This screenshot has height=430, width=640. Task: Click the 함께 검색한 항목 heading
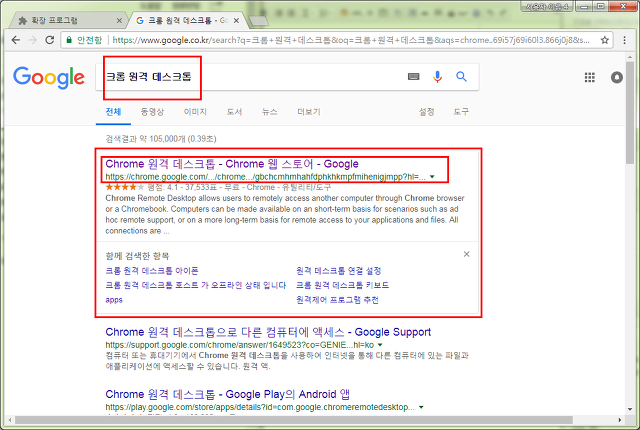(x=137, y=256)
